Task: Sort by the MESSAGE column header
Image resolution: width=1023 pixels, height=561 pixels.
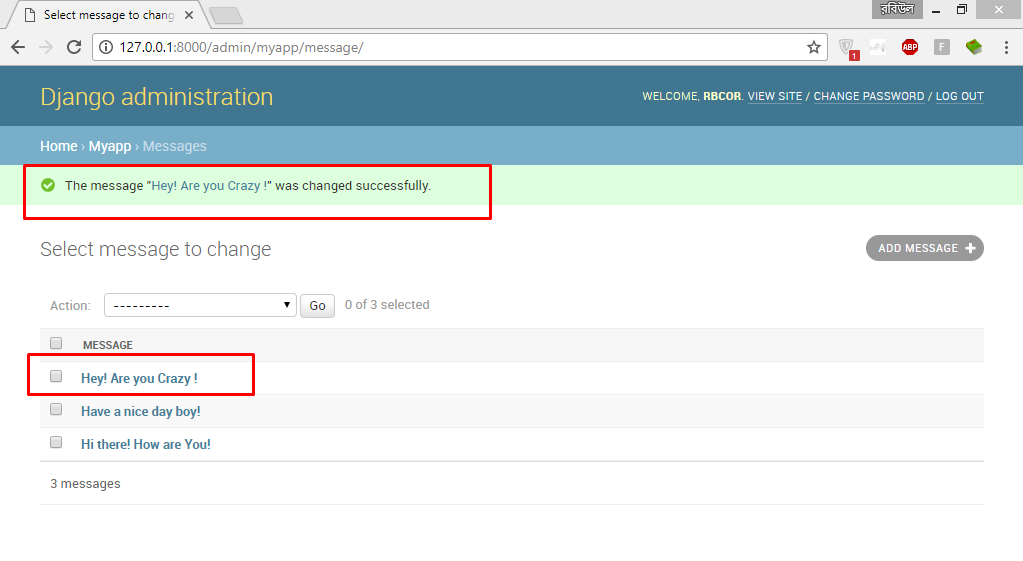Action: pyautogui.click(x=108, y=345)
